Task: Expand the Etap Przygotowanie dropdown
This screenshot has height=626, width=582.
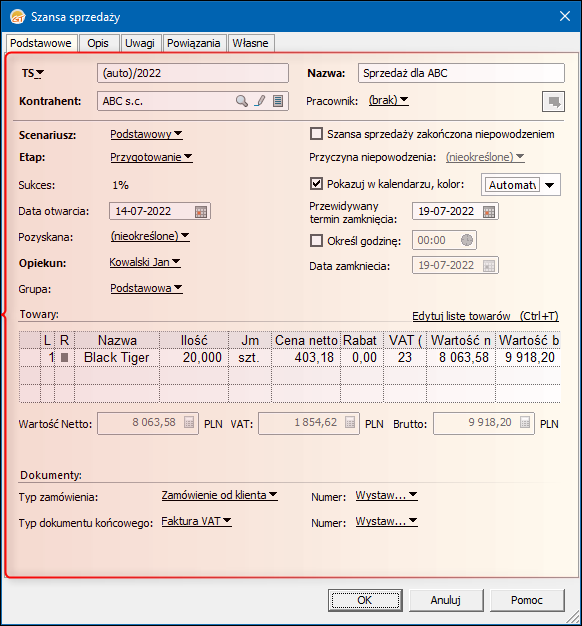Action: [x=152, y=157]
